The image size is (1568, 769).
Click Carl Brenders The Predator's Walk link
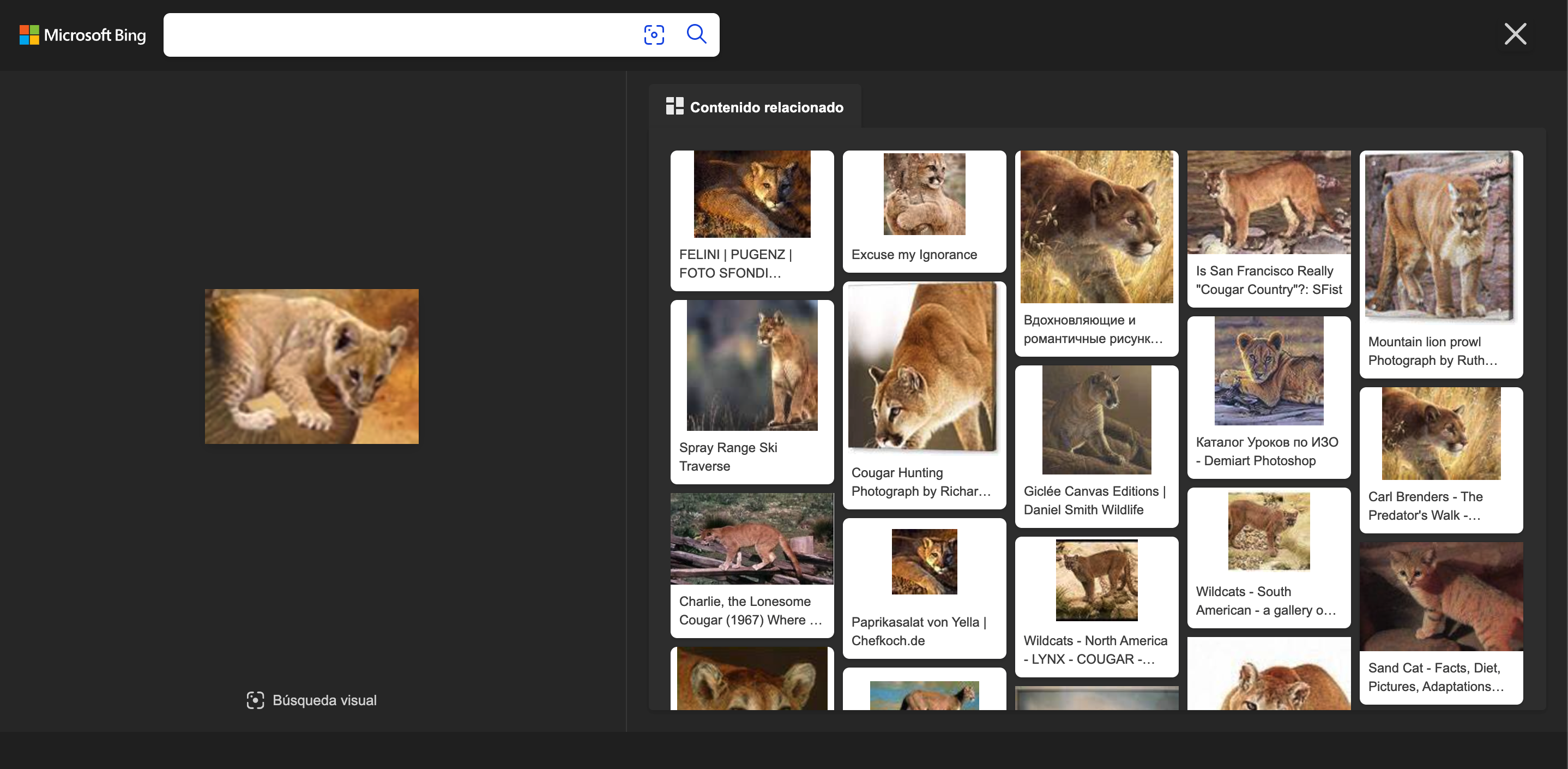1425,506
